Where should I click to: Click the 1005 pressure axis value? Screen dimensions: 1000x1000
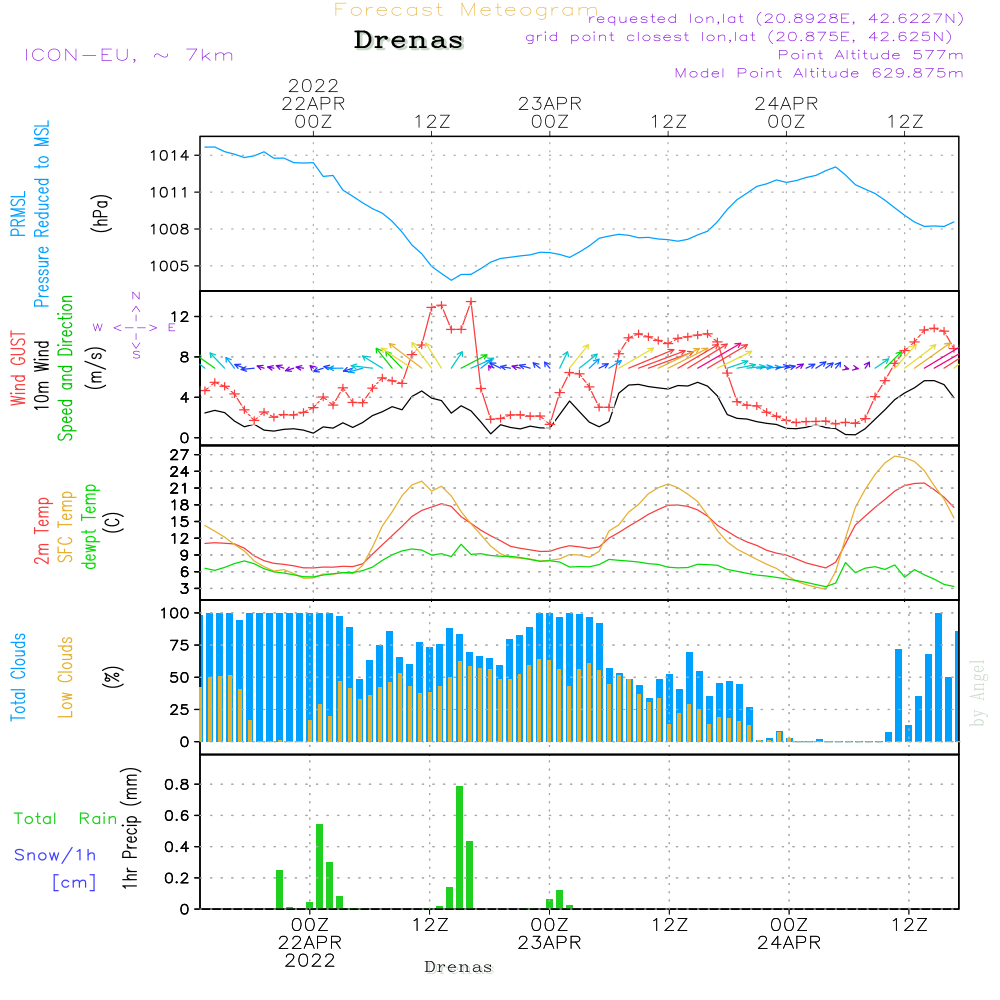pos(169,267)
